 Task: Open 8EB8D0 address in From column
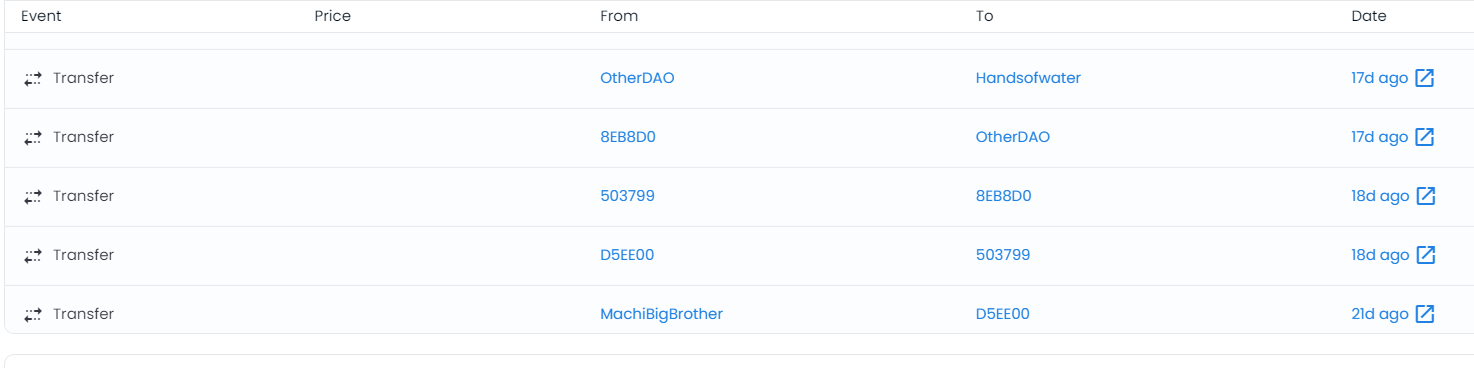(628, 137)
